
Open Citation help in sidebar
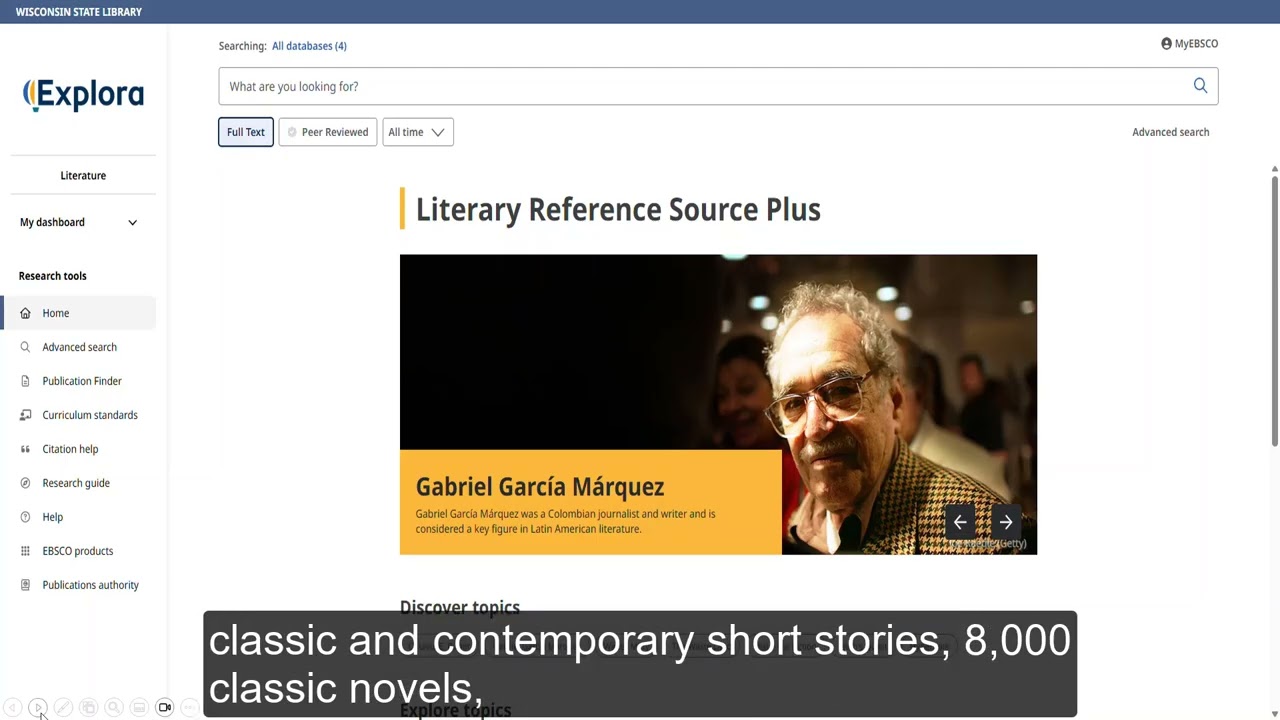click(70, 449)
